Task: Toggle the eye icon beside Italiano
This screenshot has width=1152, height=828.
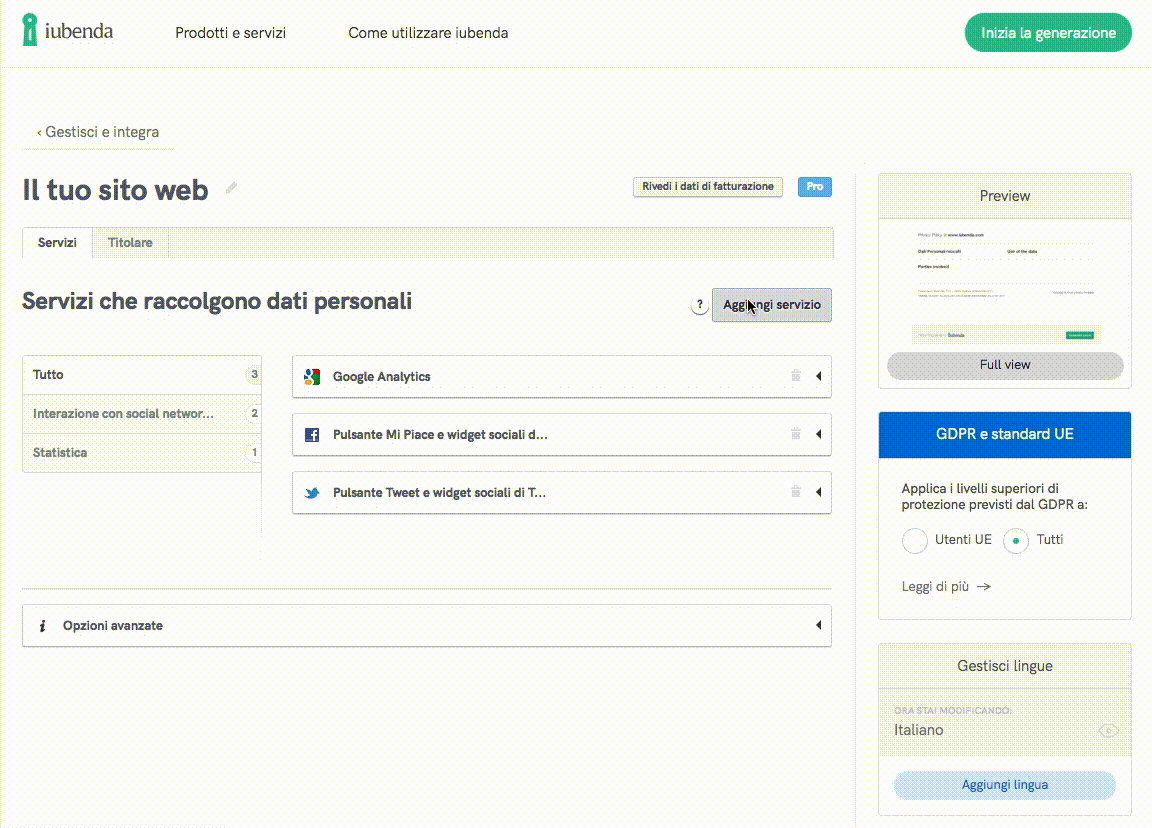Action: [1107, 731]
